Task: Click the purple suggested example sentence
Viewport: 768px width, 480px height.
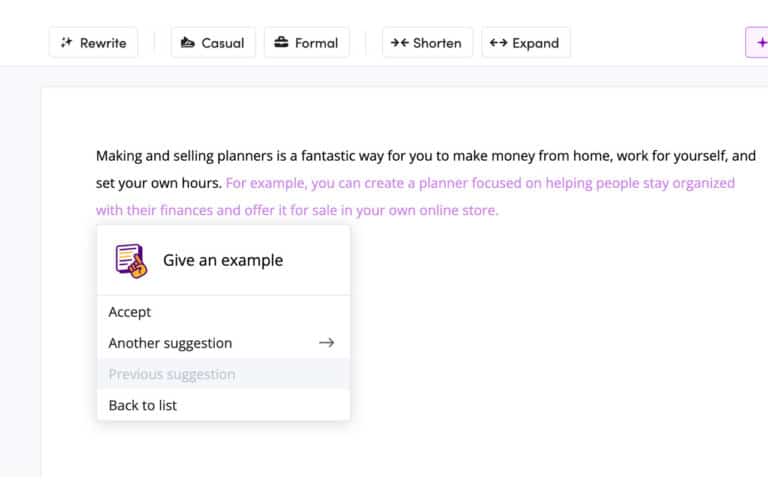Action: [x=480, y=184]
